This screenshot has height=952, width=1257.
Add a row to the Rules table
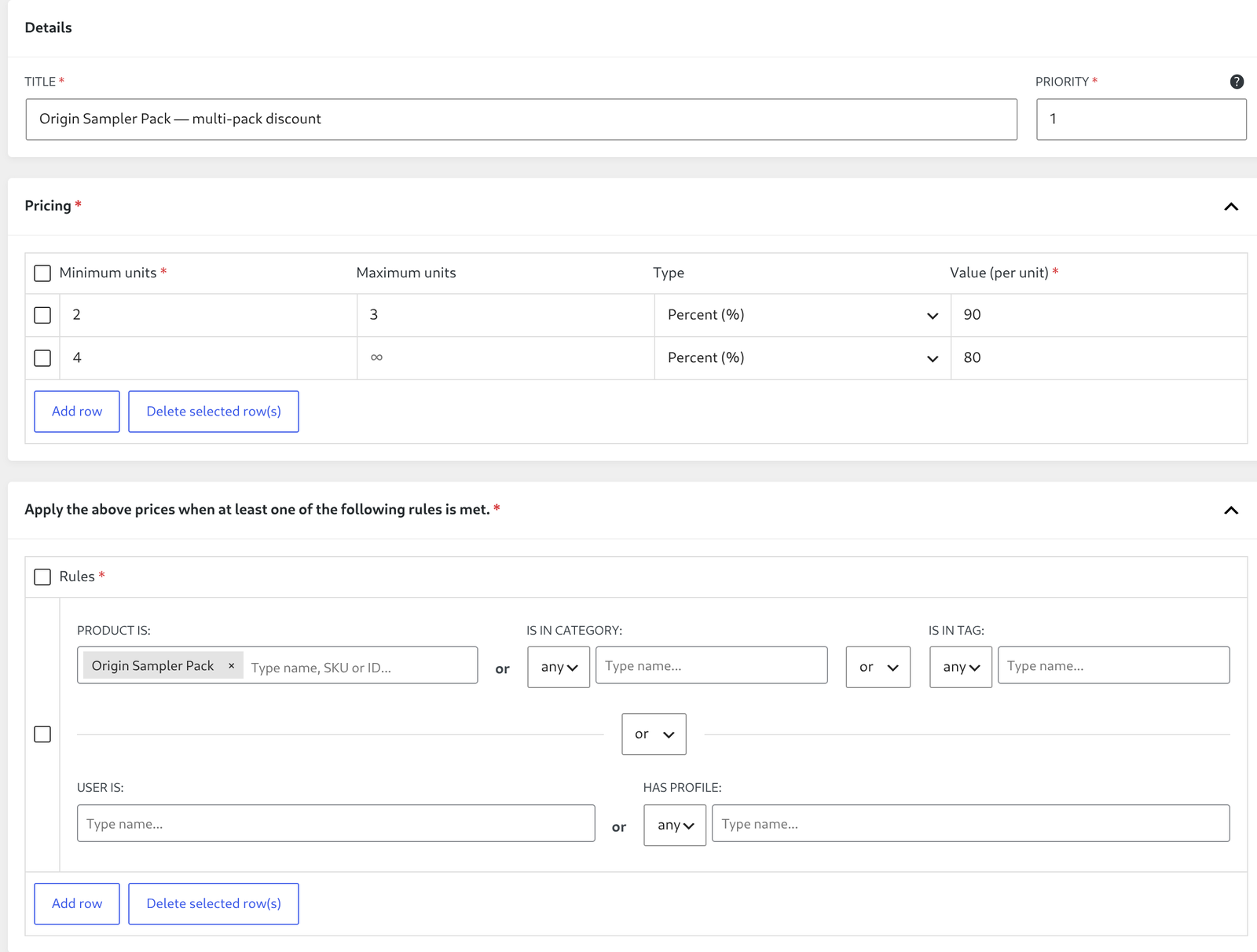click(x=77, y=904)
